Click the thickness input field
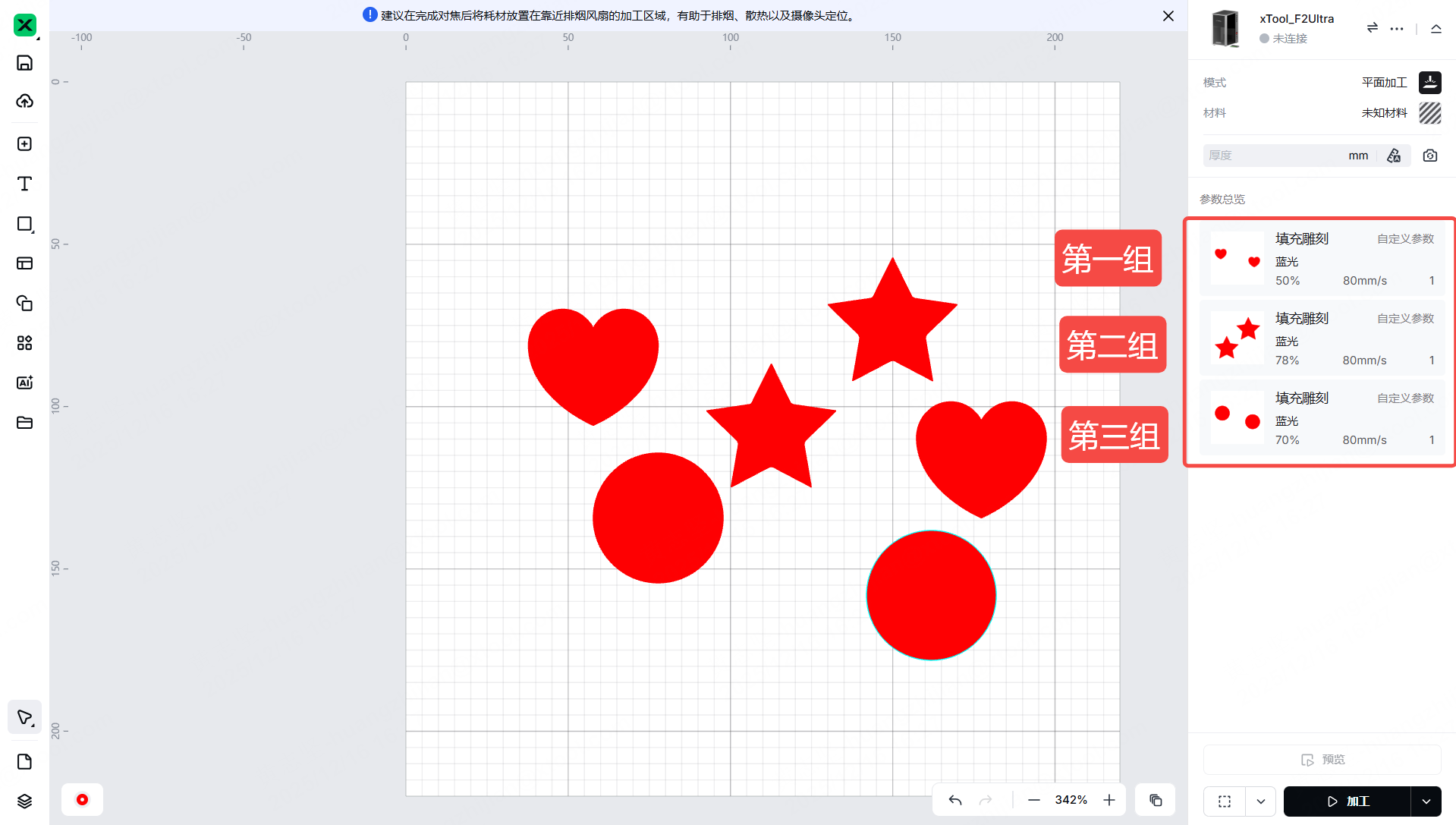 (x=1275, y=156)
